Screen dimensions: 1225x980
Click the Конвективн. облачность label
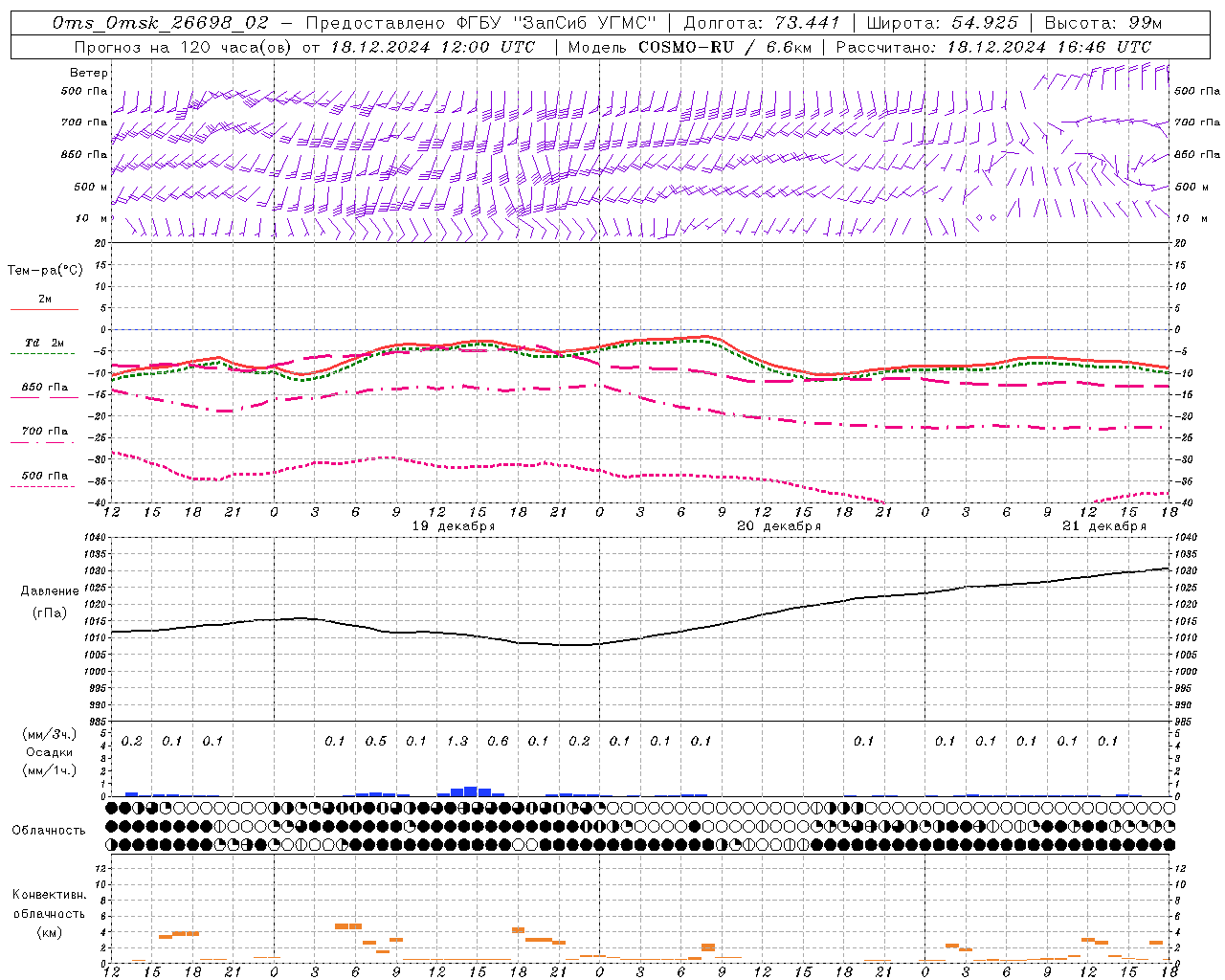49,904
